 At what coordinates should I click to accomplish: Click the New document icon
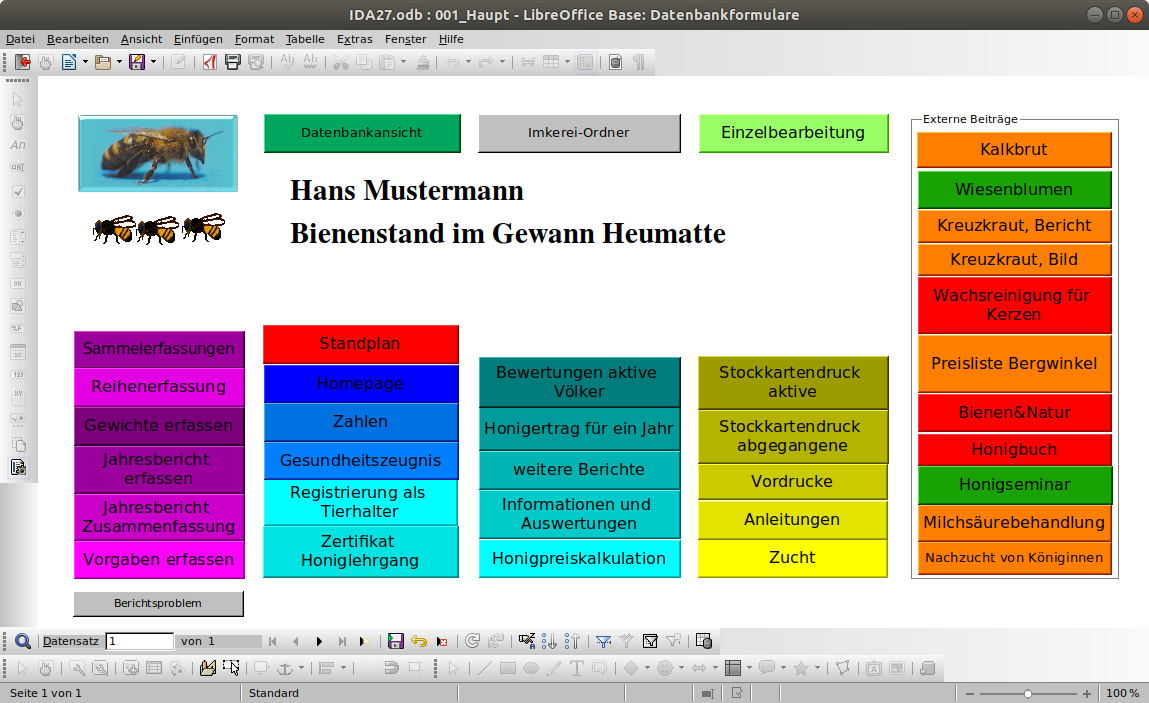69,62
